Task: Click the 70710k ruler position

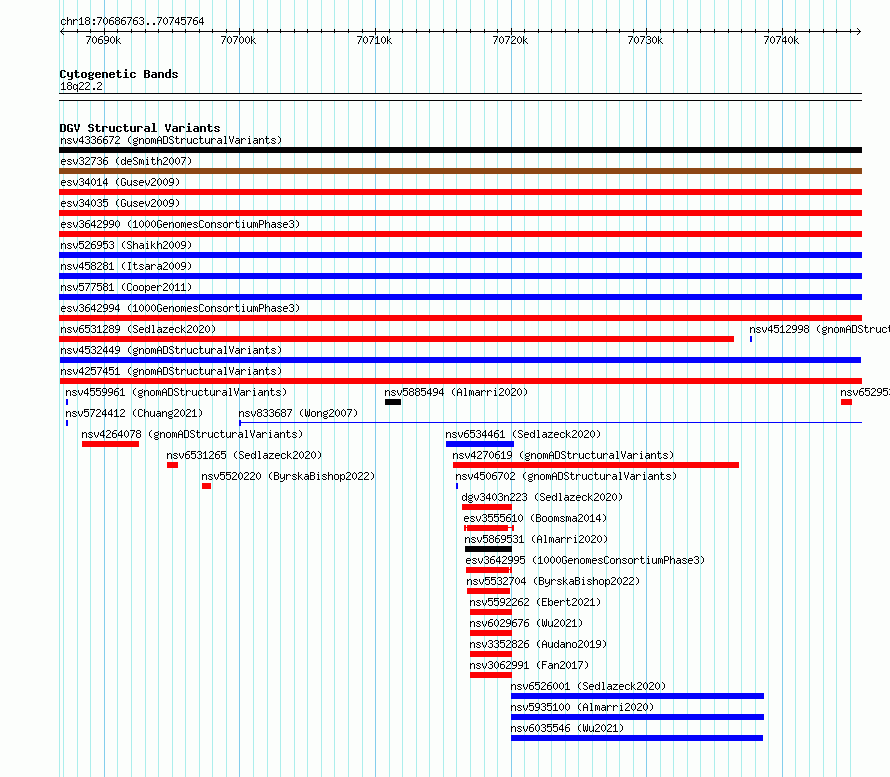Action: (374, 40)
